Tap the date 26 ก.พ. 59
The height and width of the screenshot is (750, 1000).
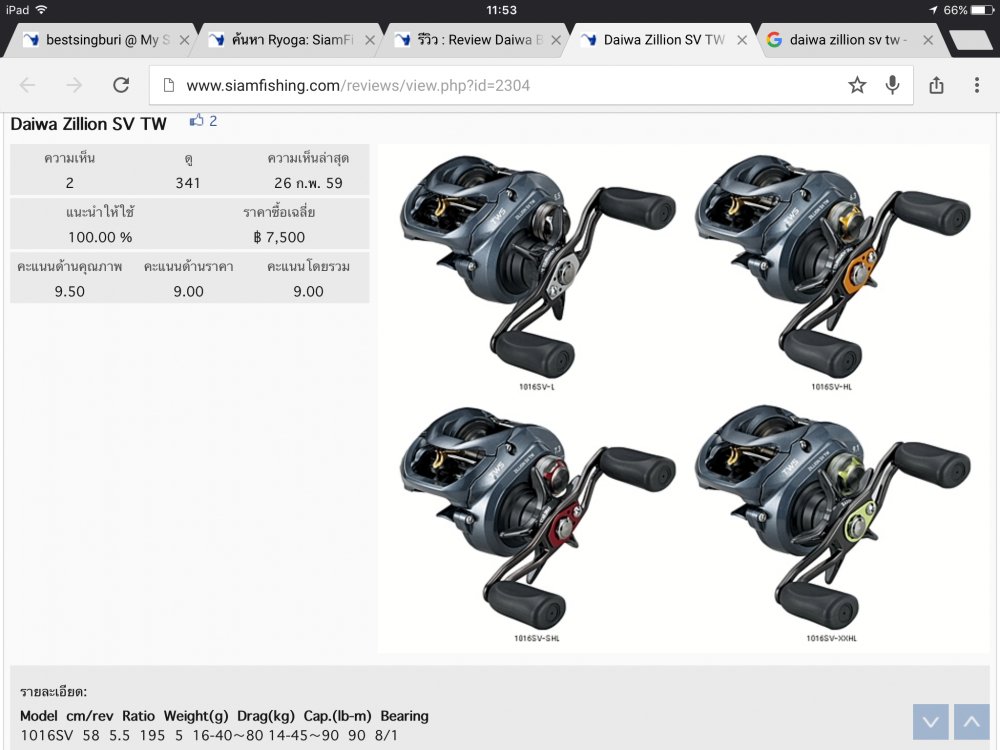point(308,183)
